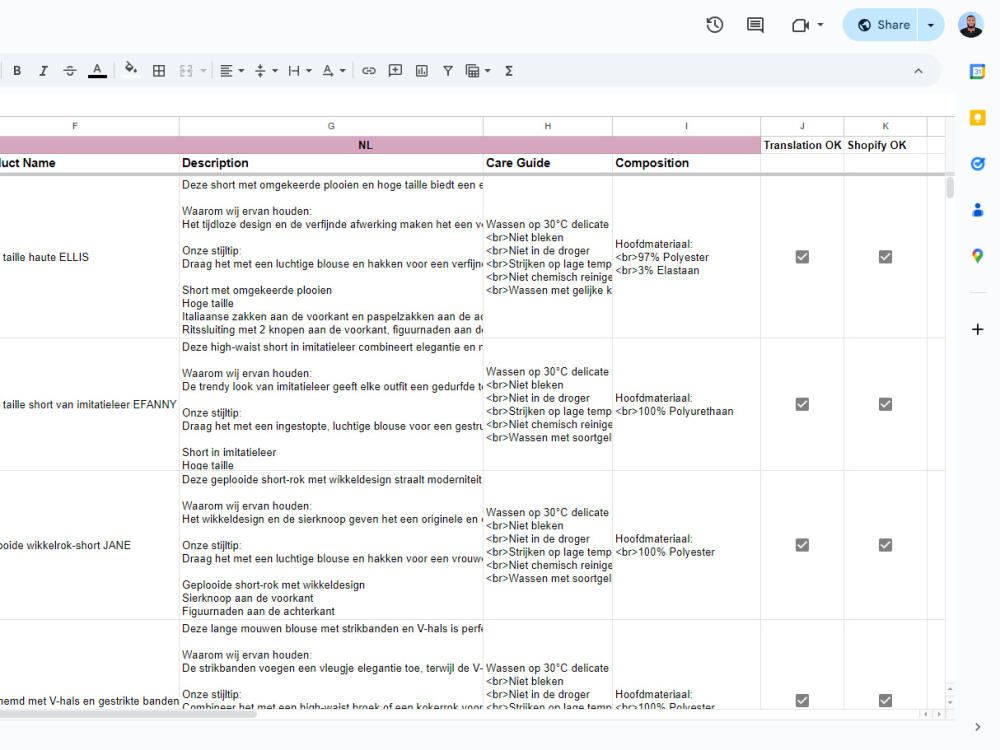Select the Description header cell

(x=331, y=163)
